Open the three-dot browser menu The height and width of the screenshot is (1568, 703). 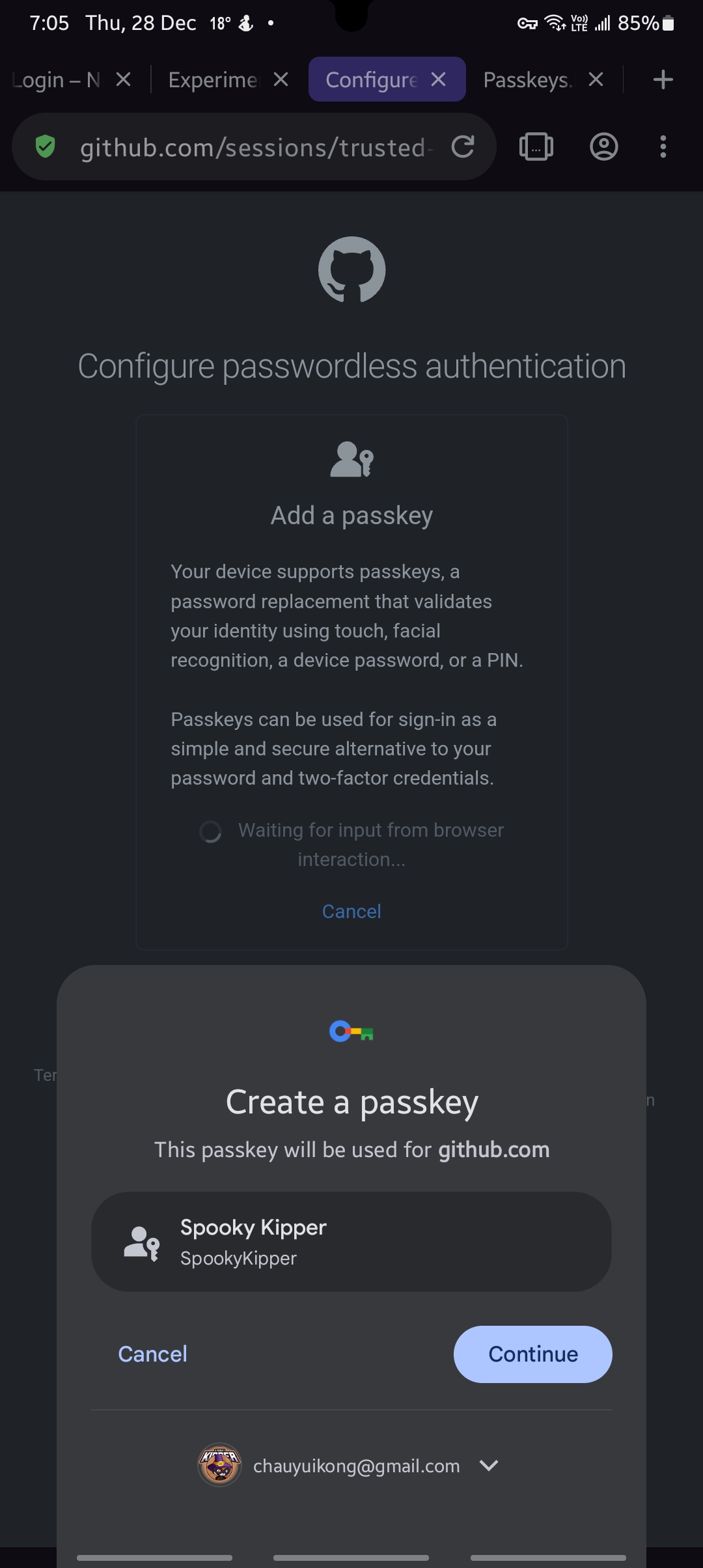tap(663, 147)
